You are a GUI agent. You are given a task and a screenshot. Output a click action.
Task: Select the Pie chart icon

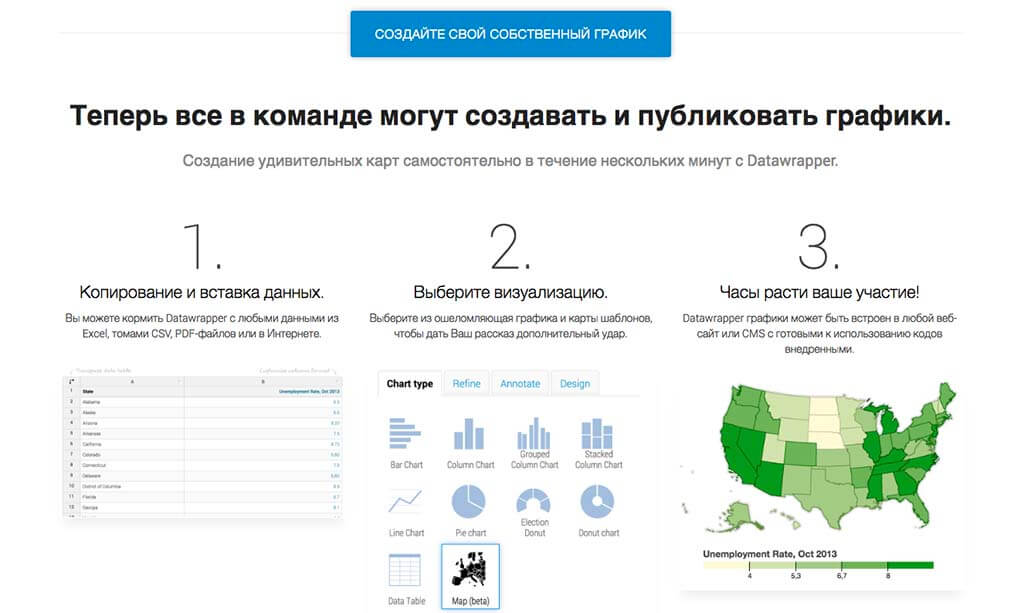[x=469, y=500]
